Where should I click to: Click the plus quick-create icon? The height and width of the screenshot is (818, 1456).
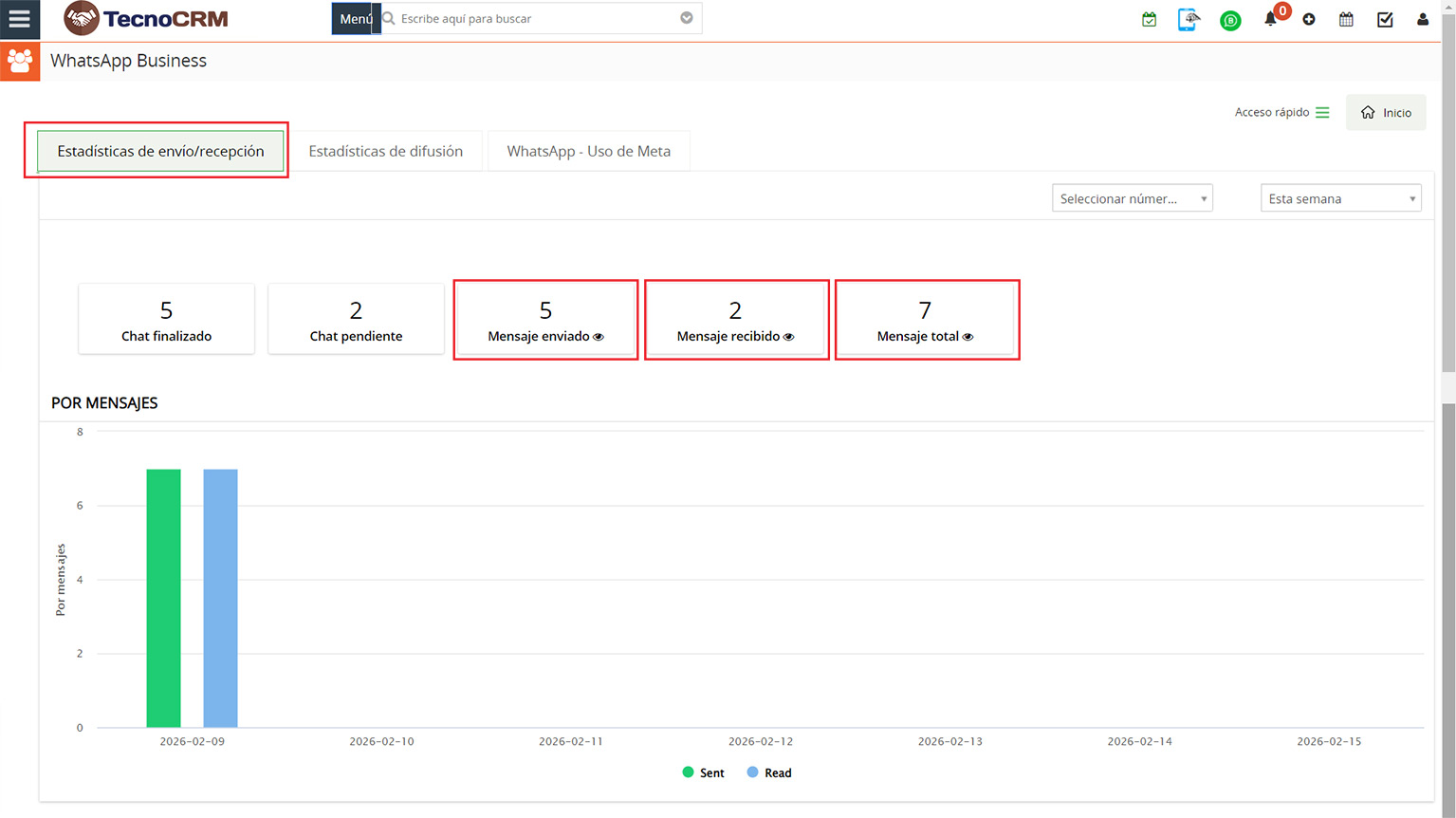pyautogui.click(x=1309, y=19)
